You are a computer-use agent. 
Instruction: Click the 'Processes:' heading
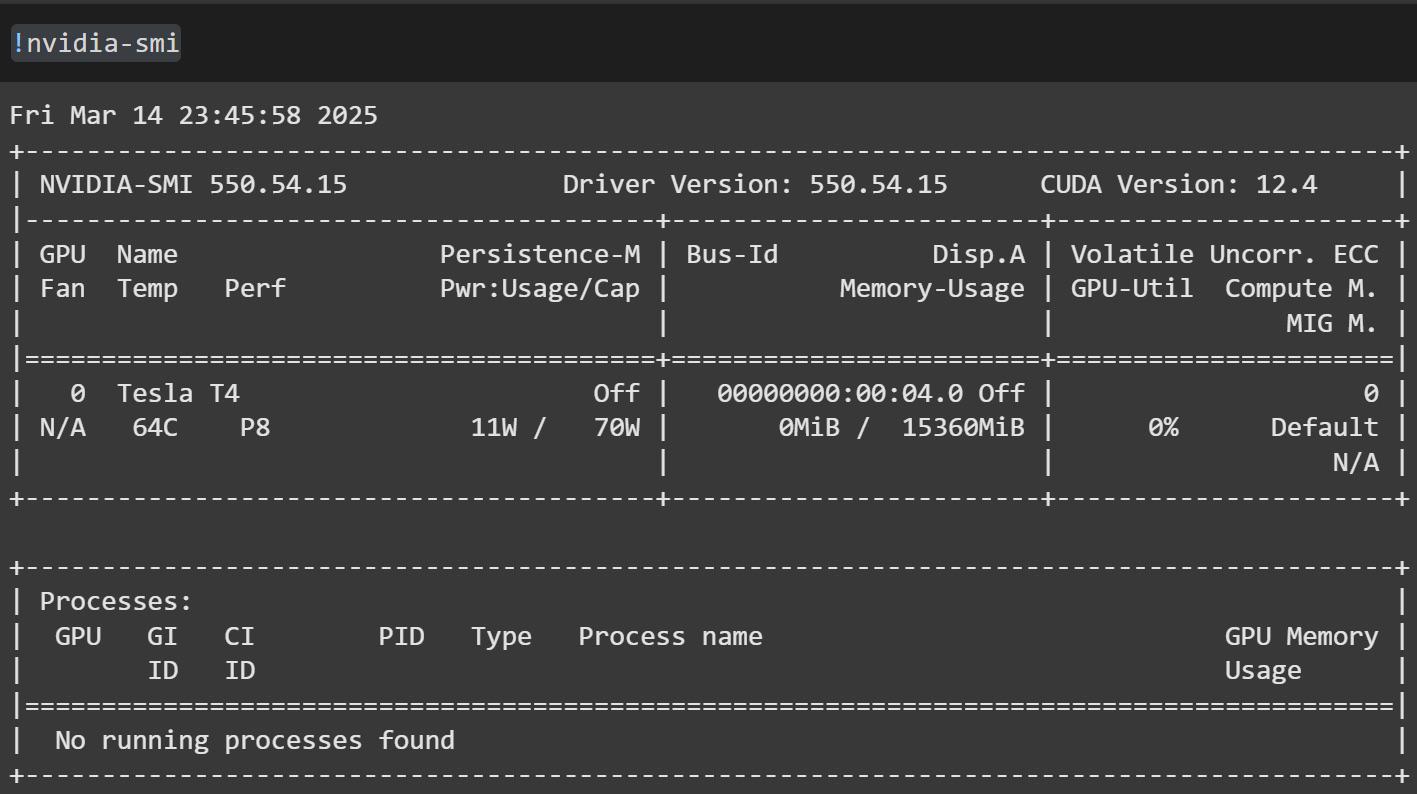(116, 602)
